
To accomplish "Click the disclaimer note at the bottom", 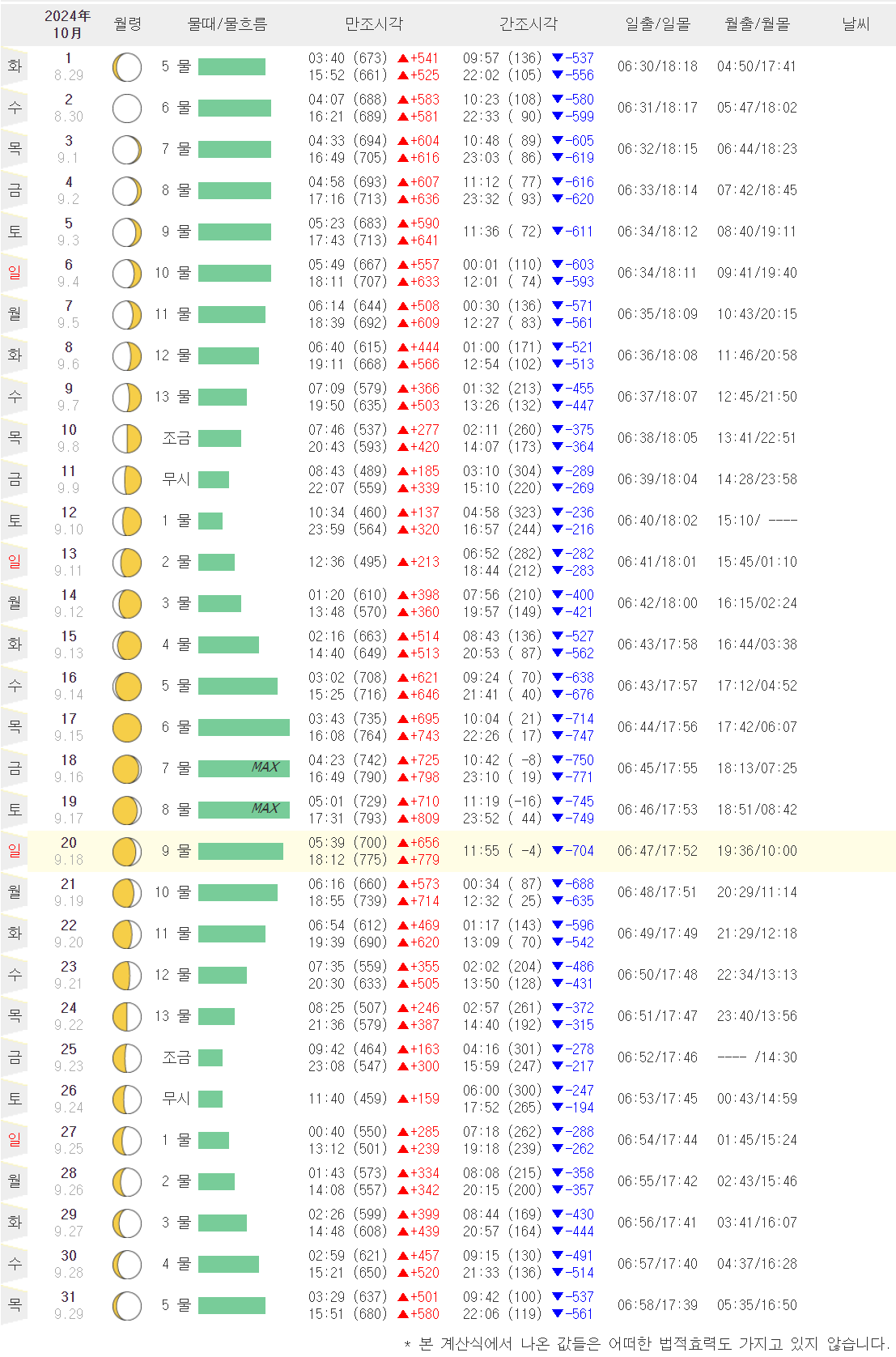I will pos(647,1344).
